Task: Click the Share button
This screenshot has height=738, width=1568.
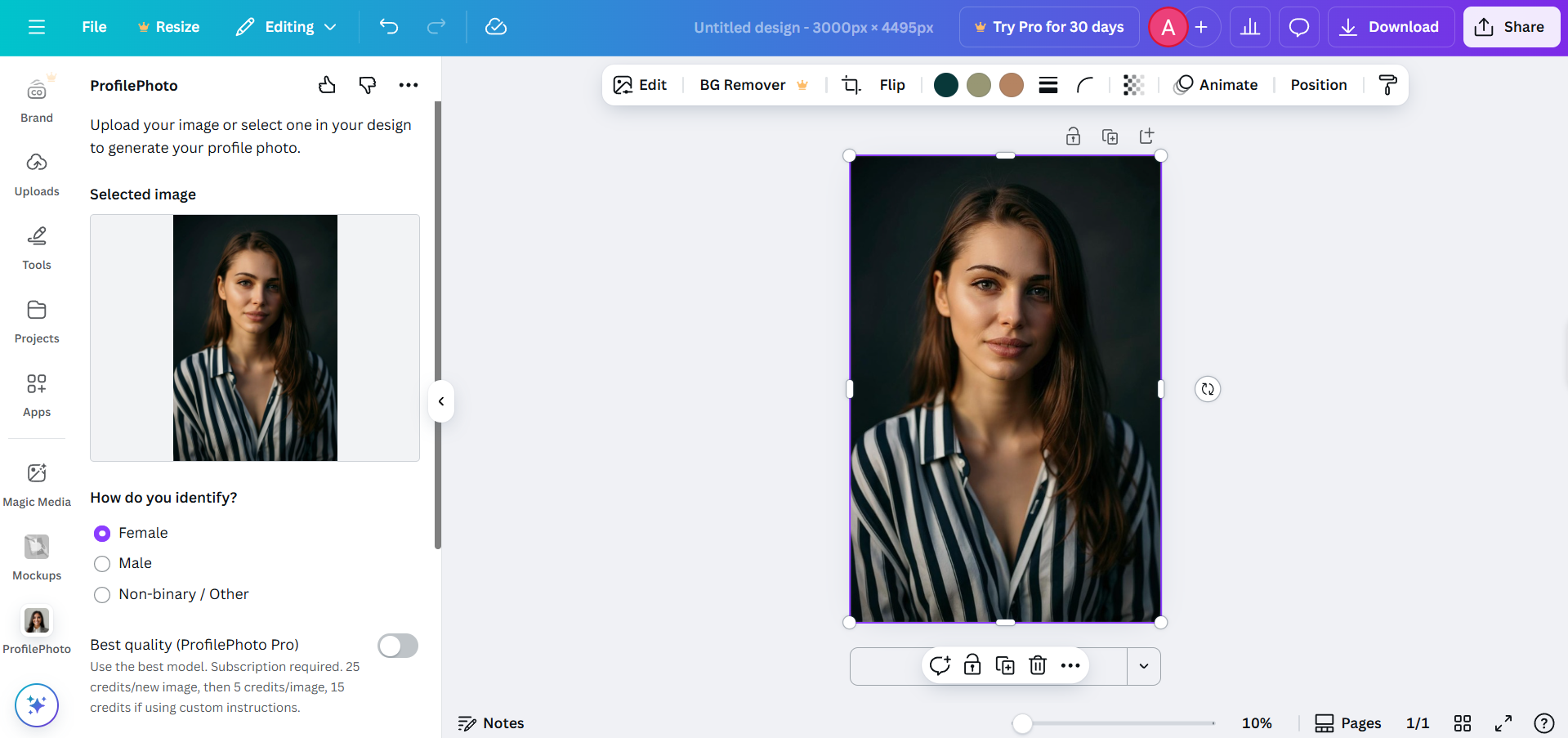Action: pos(1511,27)
